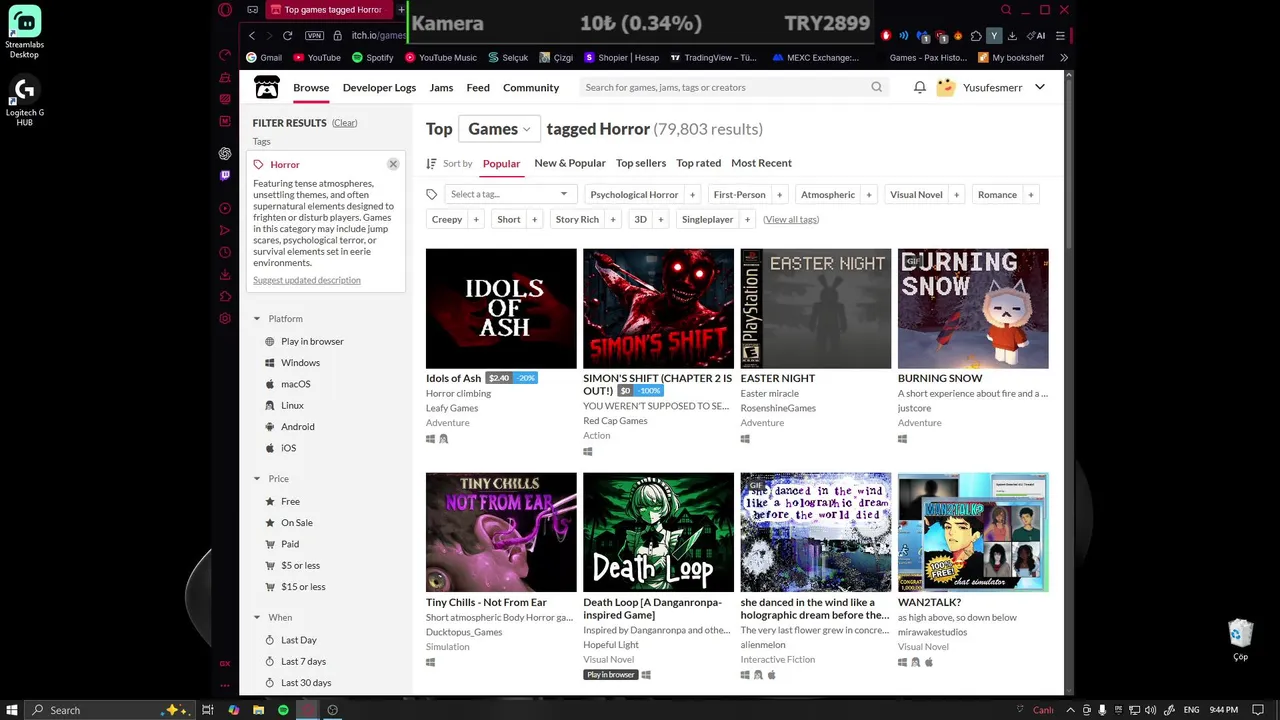Click the VPN badge in address bar
Viewport: 1280px width, 720px height.
coord(314,35)
